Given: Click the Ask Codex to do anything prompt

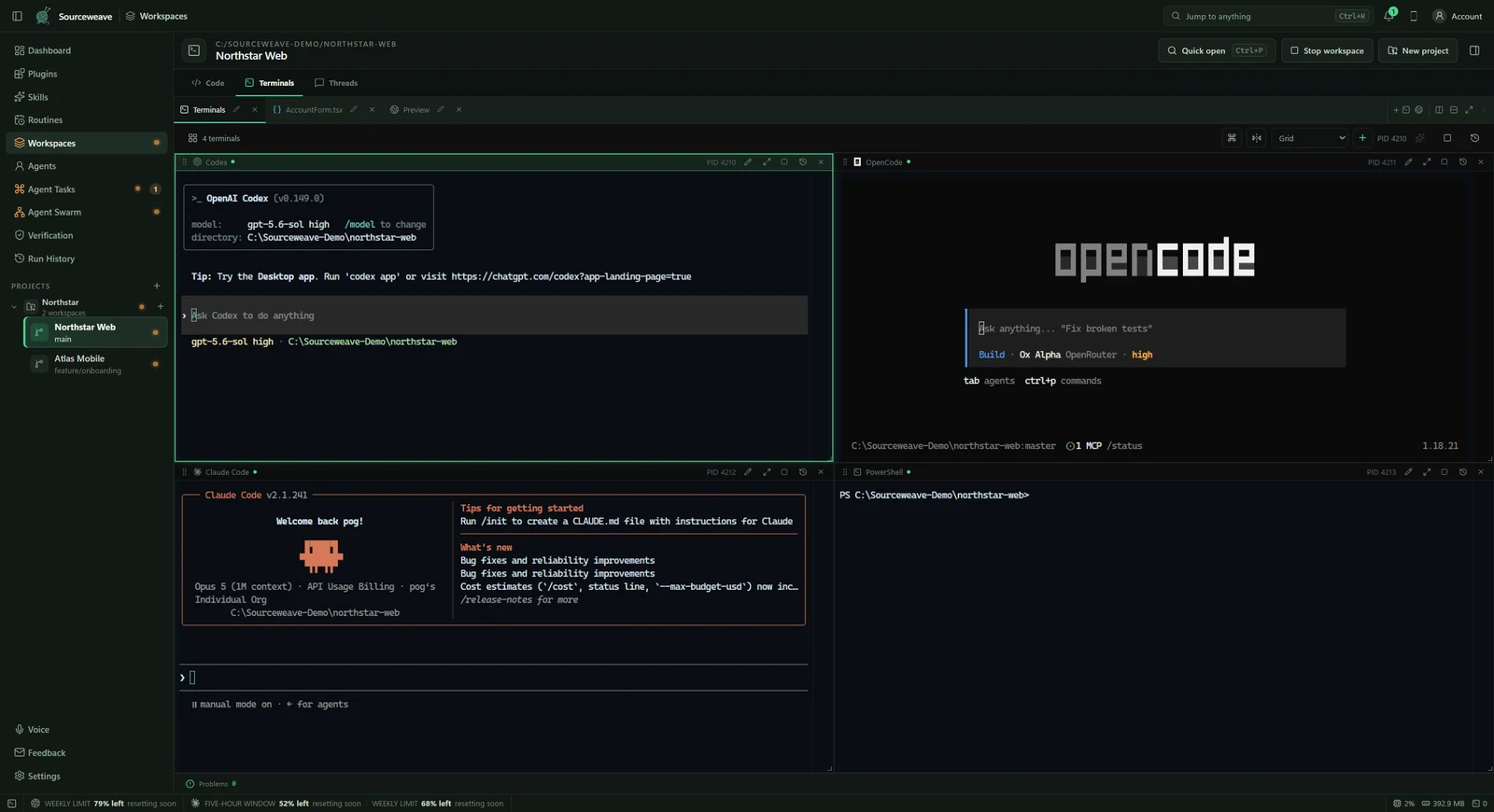Looking at the screenshot, I should click(x=495, y=315).
